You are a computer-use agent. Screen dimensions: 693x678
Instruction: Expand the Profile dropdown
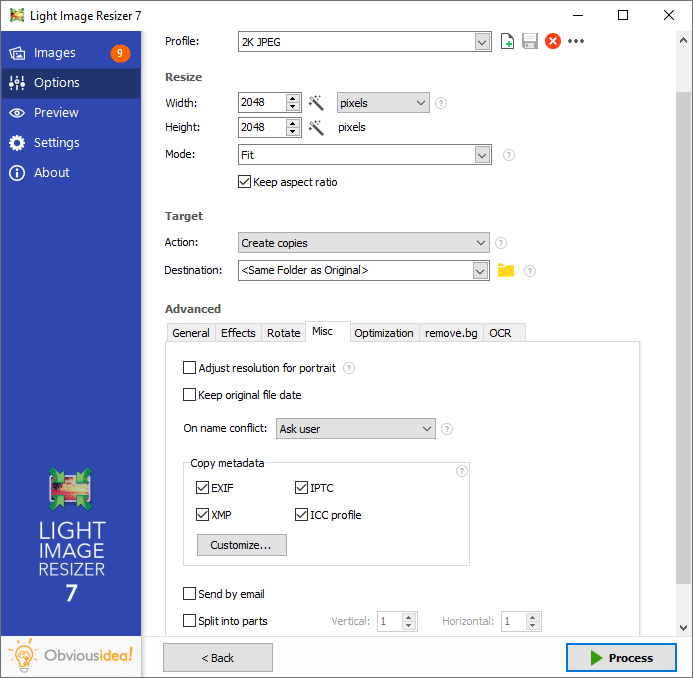(x=482, y=41)
